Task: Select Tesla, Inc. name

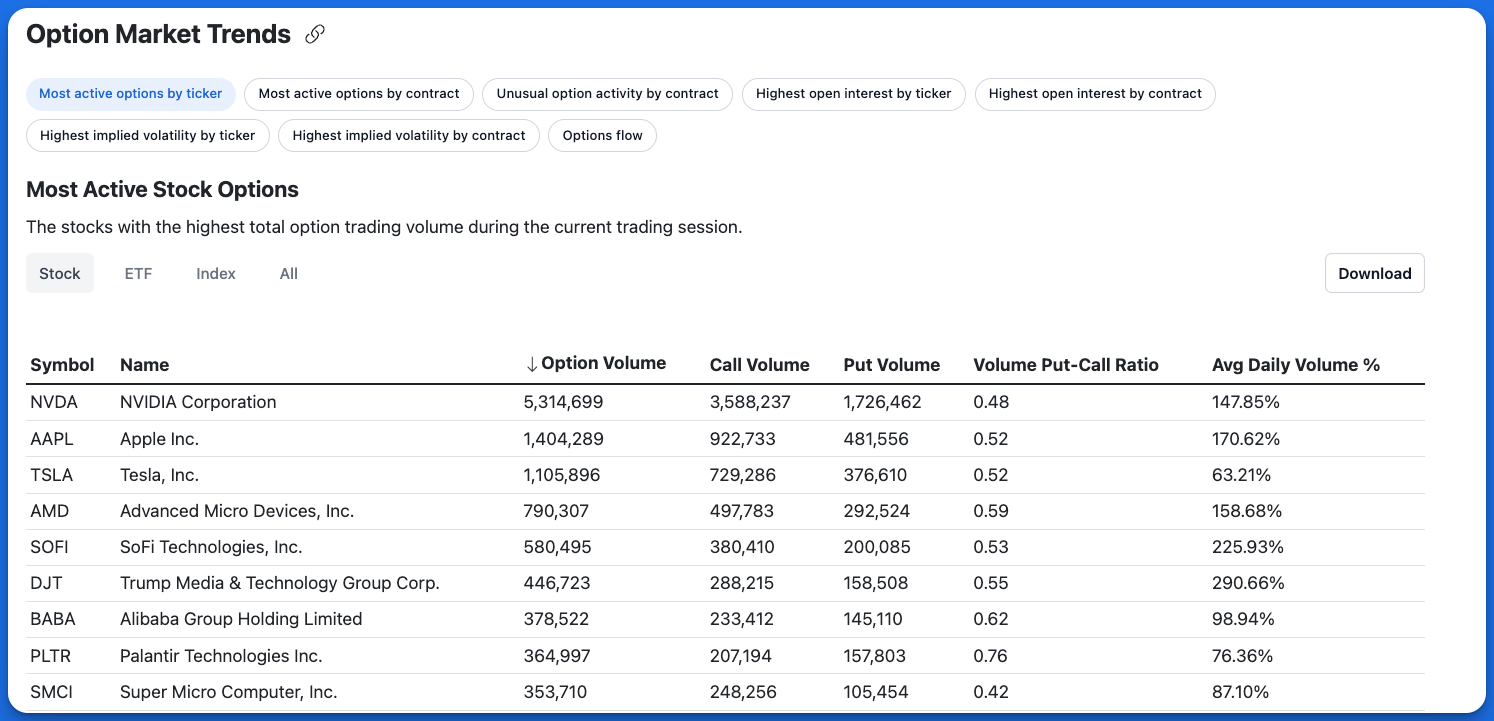Action: (160, 475)
